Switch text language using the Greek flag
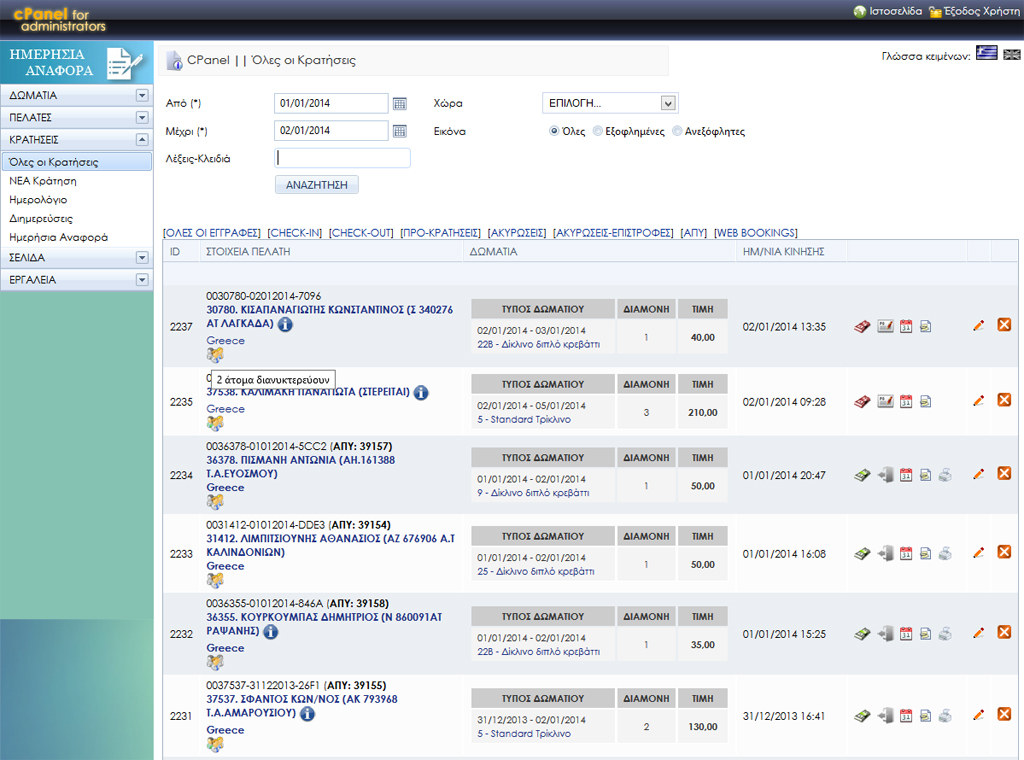The height and width of the screenshot is (760, 1024). (x=987, y=54)
